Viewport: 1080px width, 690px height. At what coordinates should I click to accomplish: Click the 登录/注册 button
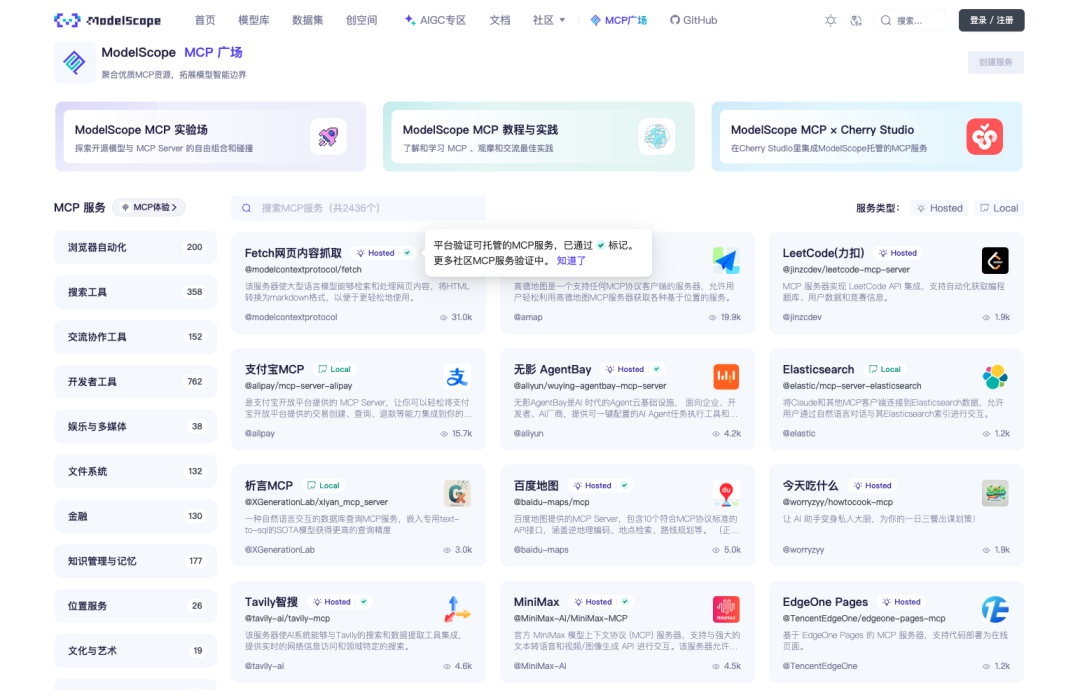(x=991, y=18)
